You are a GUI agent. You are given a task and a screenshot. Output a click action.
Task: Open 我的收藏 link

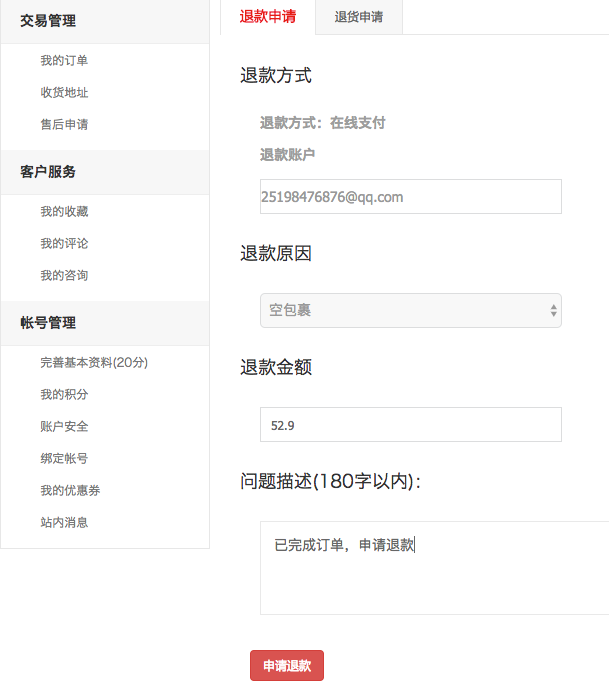64,212
